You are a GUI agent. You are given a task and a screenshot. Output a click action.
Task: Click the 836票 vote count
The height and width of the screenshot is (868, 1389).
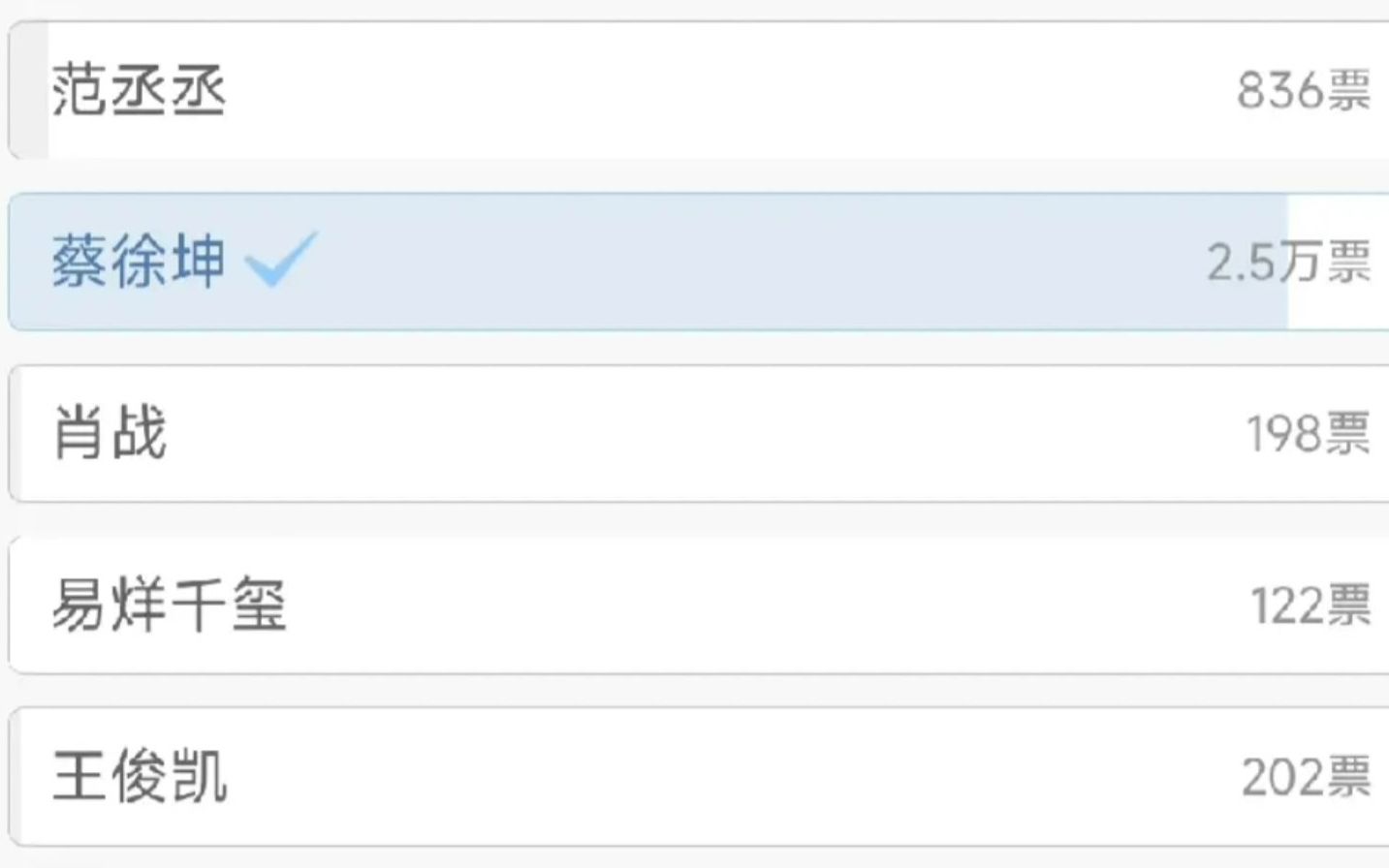[x=1303, y=91]
